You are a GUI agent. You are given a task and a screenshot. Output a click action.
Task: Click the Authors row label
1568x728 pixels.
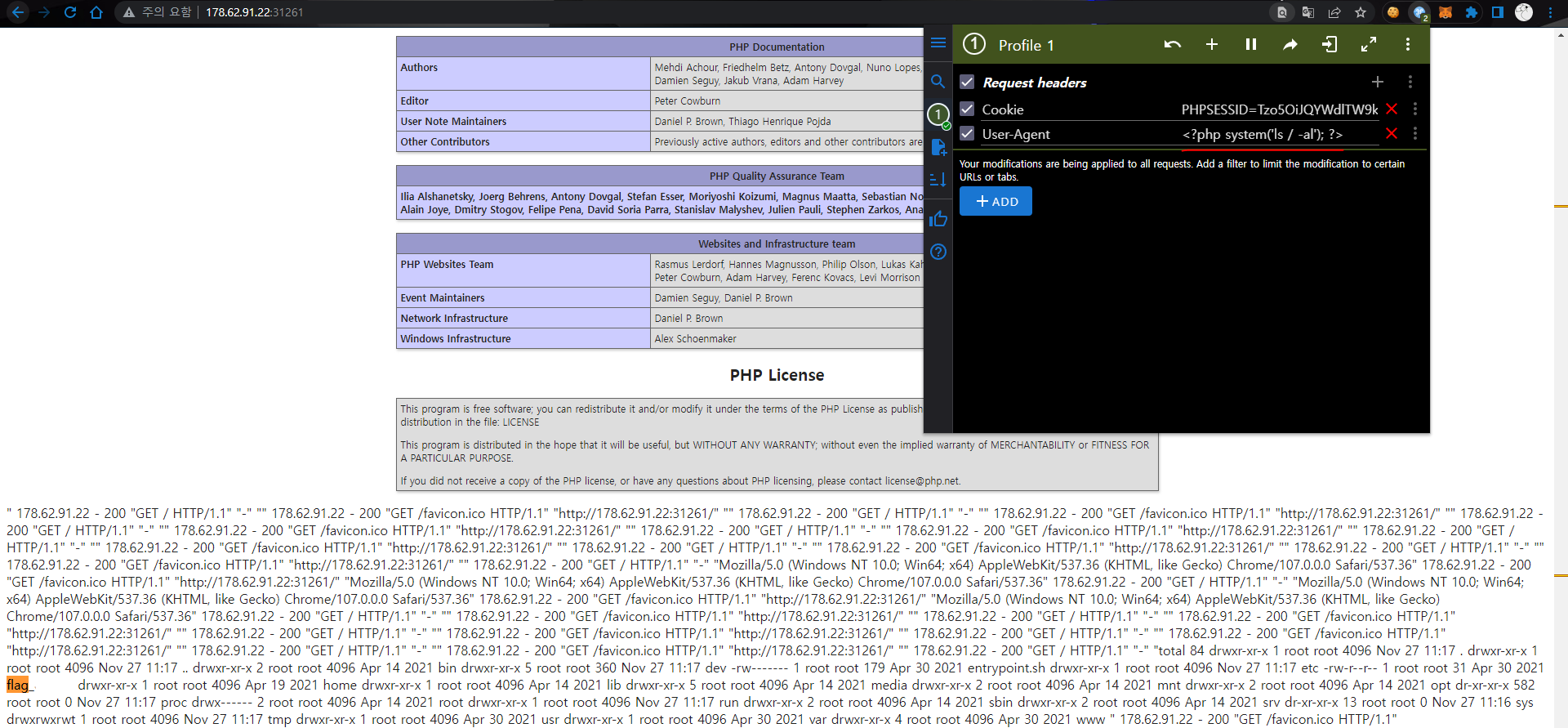pyautogui.click(x=419, y=67)
